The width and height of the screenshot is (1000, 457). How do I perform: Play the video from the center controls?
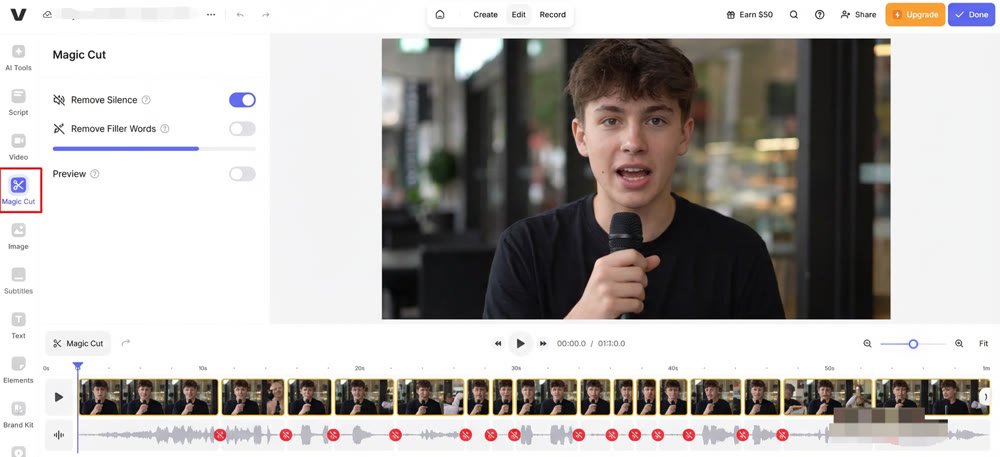[520, 344]
